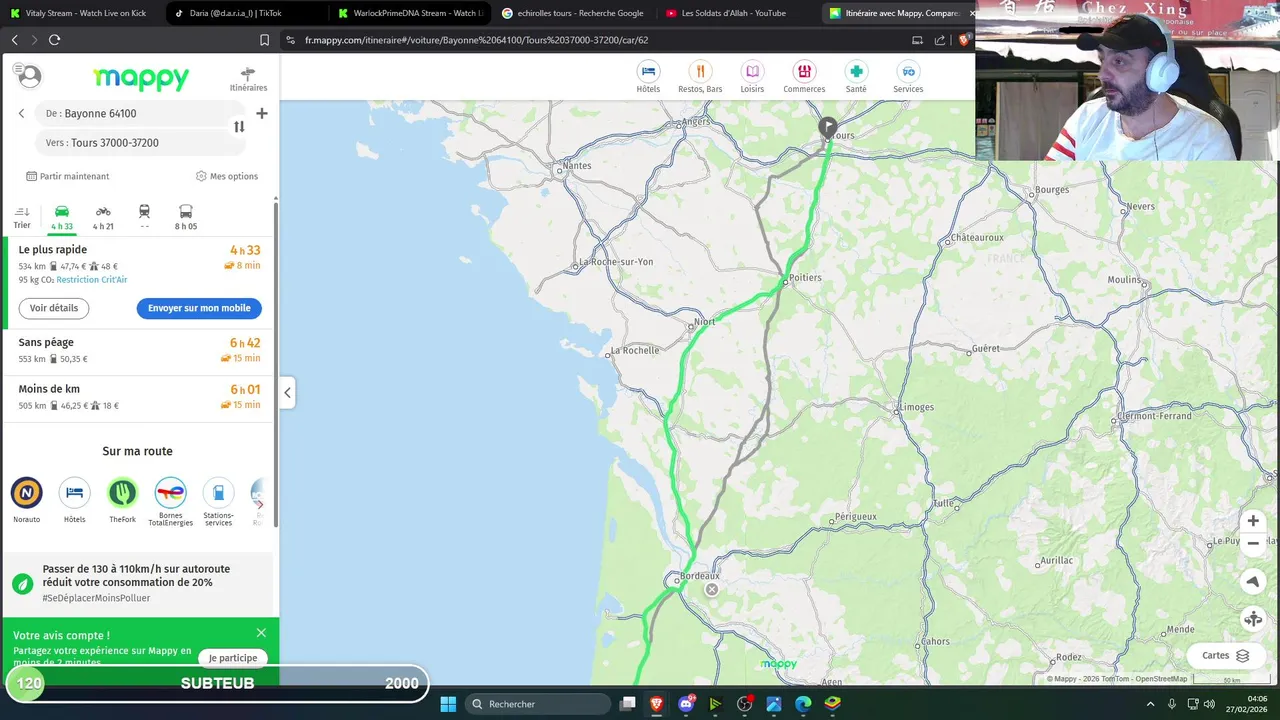Zoom in the map with plus
The width and height of the screenshot is (1280, 720).
pyautogui.click(x=1253, y=521)
